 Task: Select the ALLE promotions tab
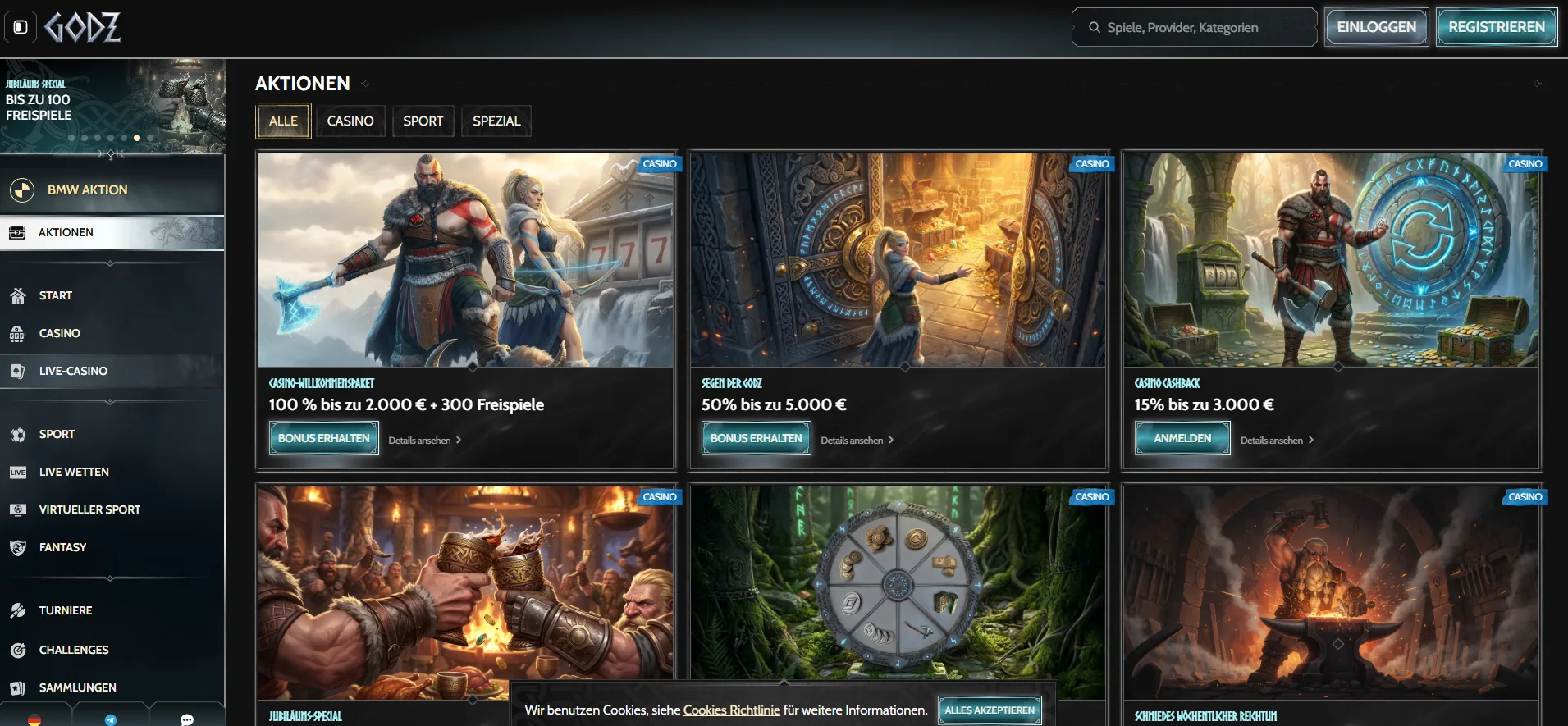click(283, 121)
